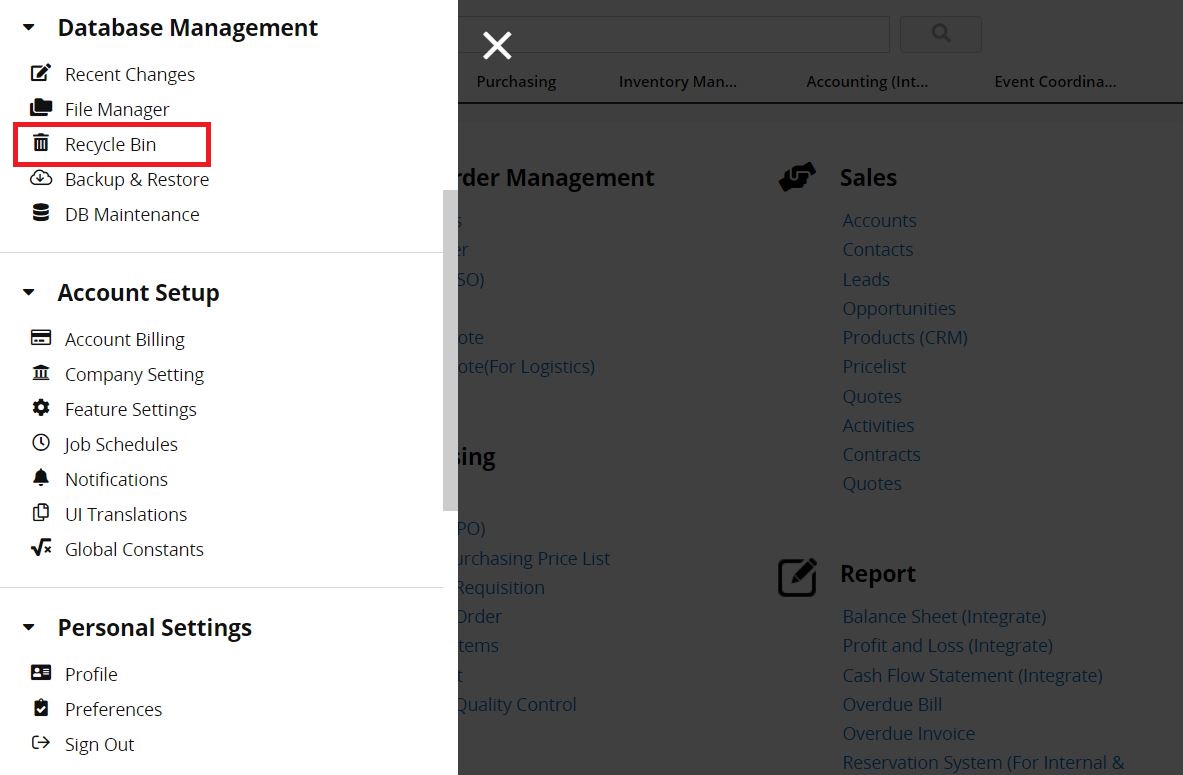Click the Recycle Bin trash icon
Image resolution: width=1183 pixels, height=775 pixels.
click(x=41, y=143)
